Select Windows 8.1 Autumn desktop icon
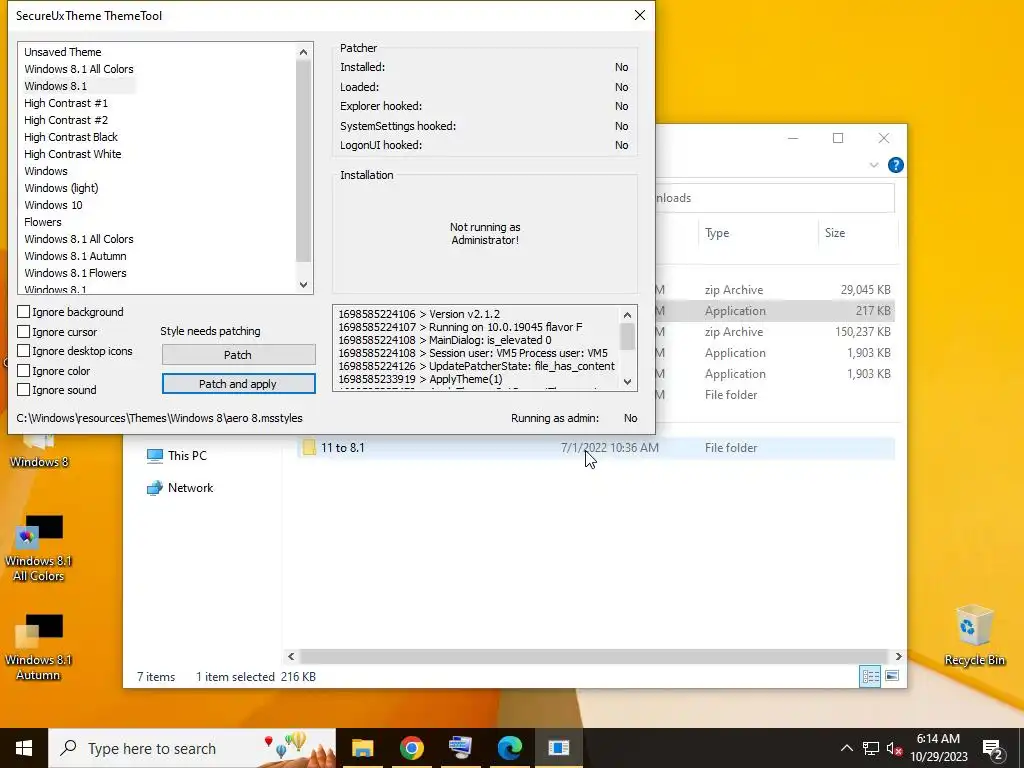The height and width of the screenshot is (768, 1024). tap(39, 647)
